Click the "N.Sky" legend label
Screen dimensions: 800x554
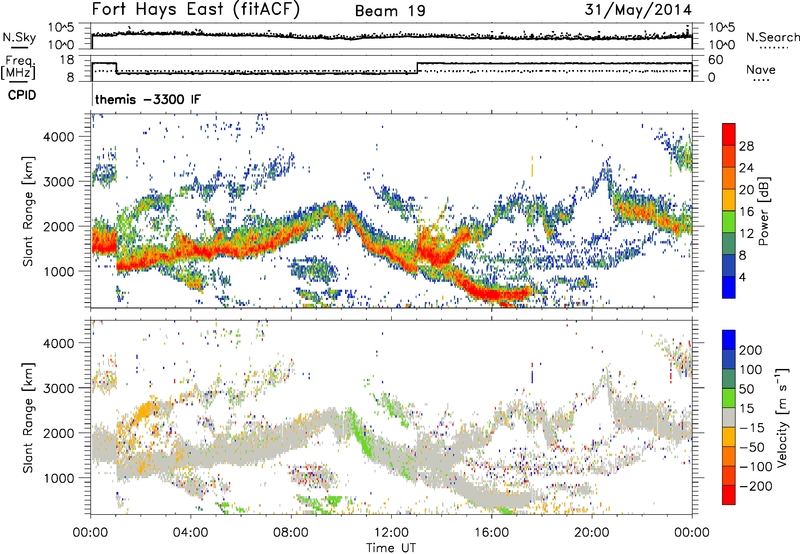pos(19,37)
